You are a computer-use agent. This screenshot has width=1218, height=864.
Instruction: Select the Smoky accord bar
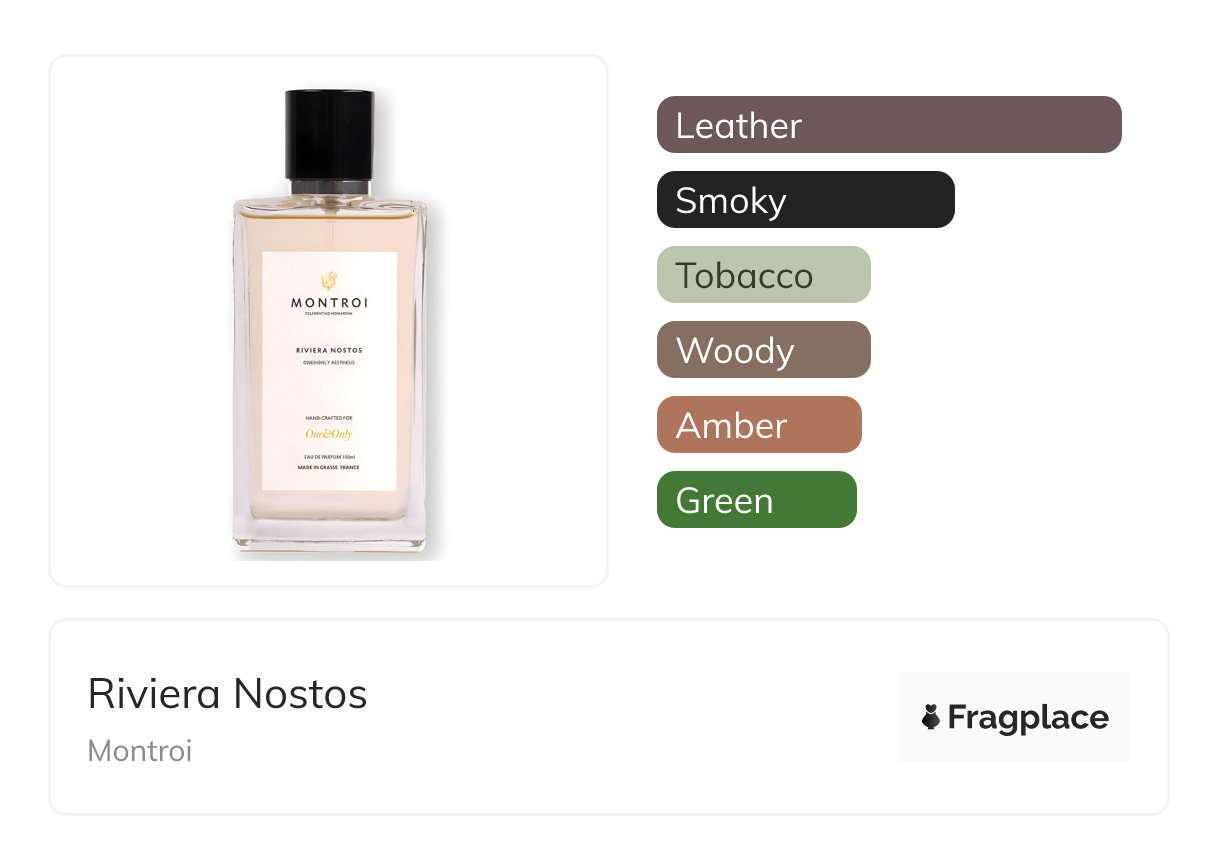click(806, 200)
